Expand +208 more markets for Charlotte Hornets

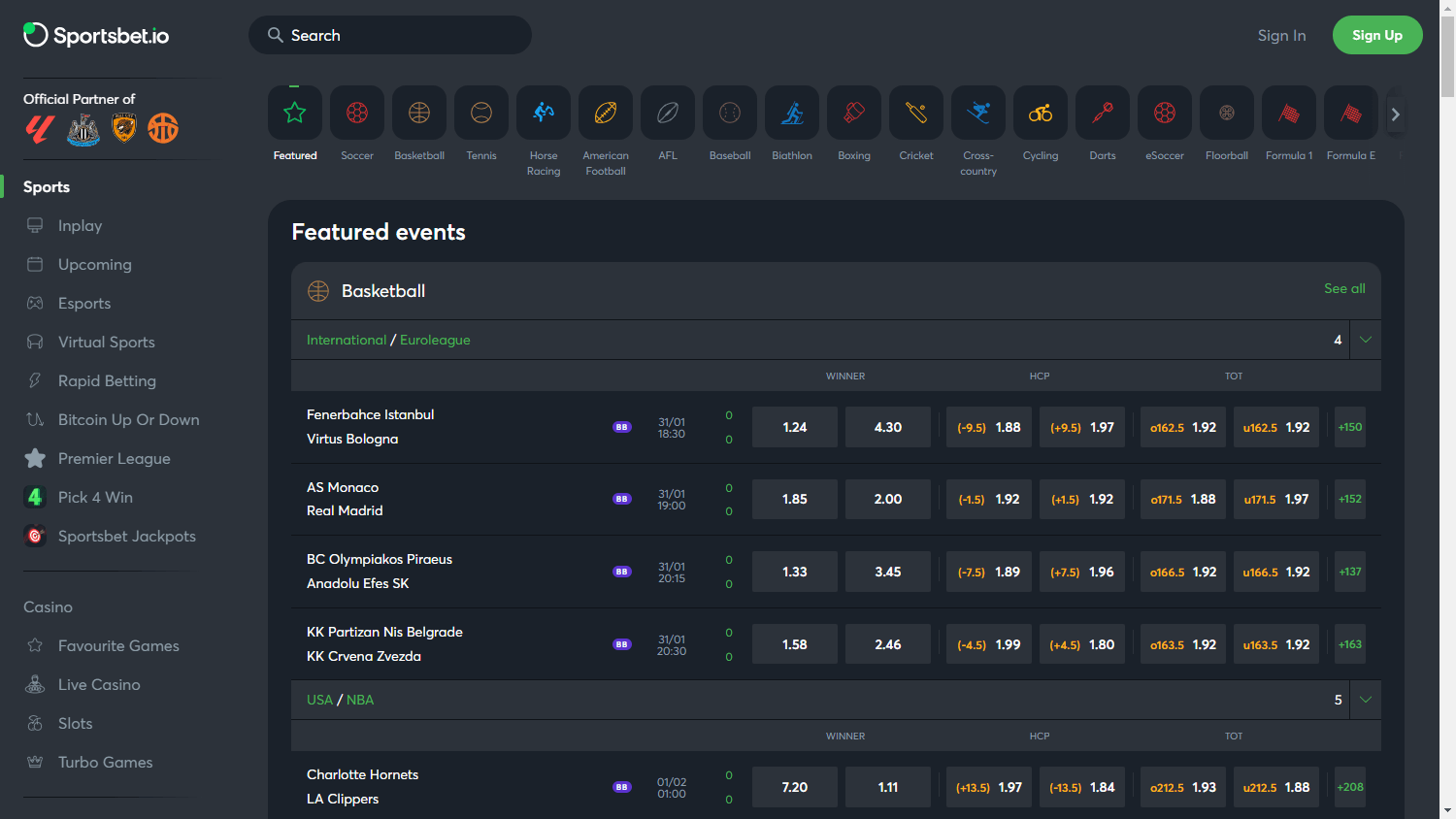point(1350,787)
